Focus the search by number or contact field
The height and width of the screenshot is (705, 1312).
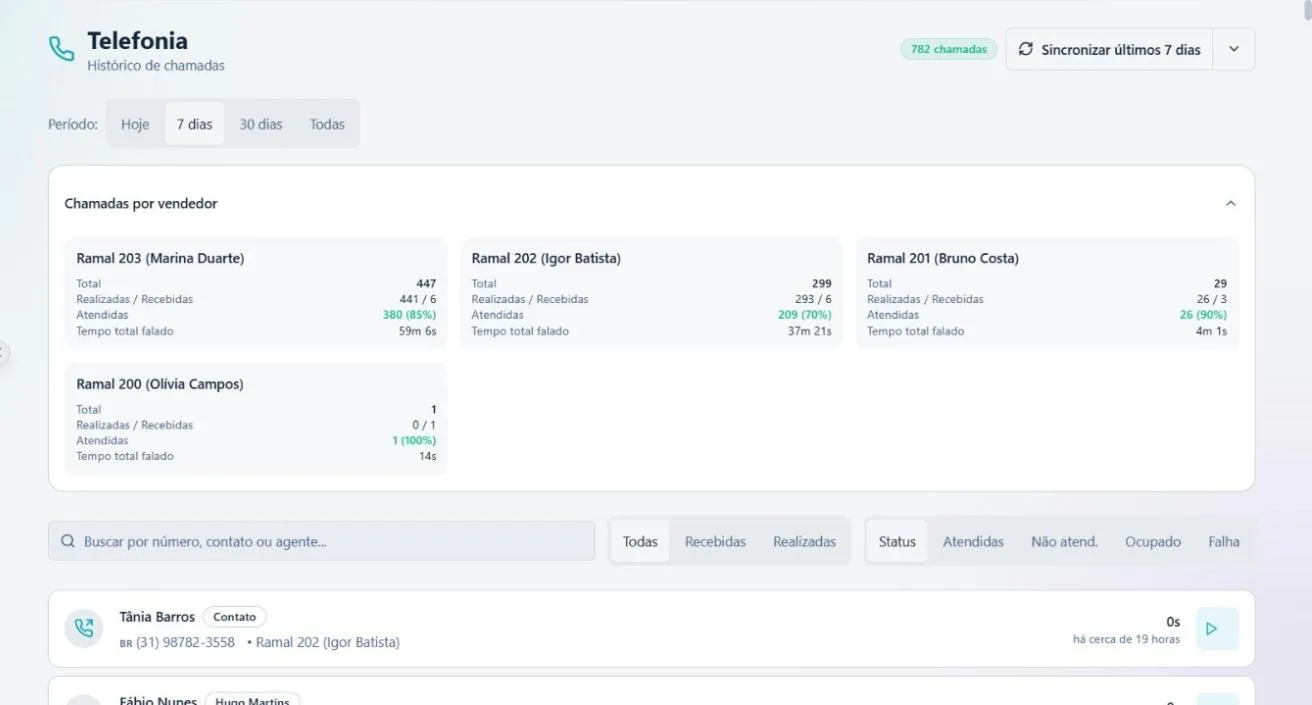322,541
